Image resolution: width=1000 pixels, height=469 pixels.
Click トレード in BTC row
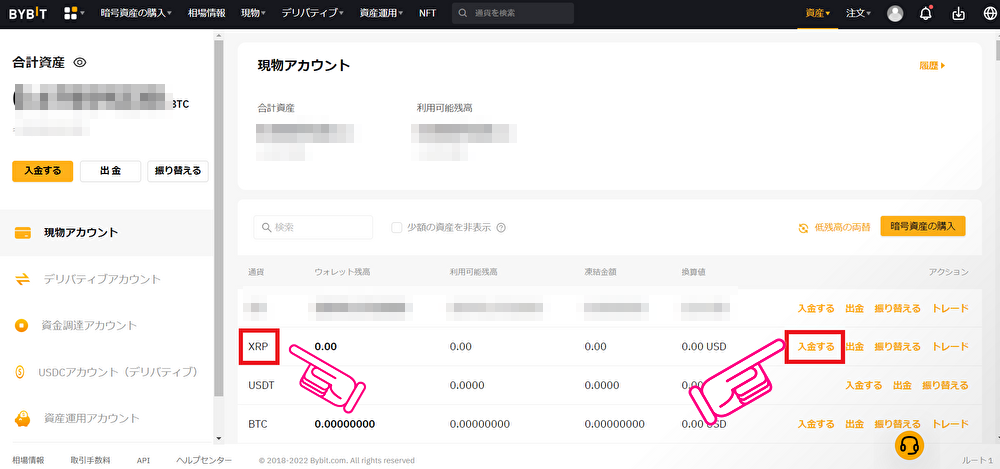pos(950,424)
